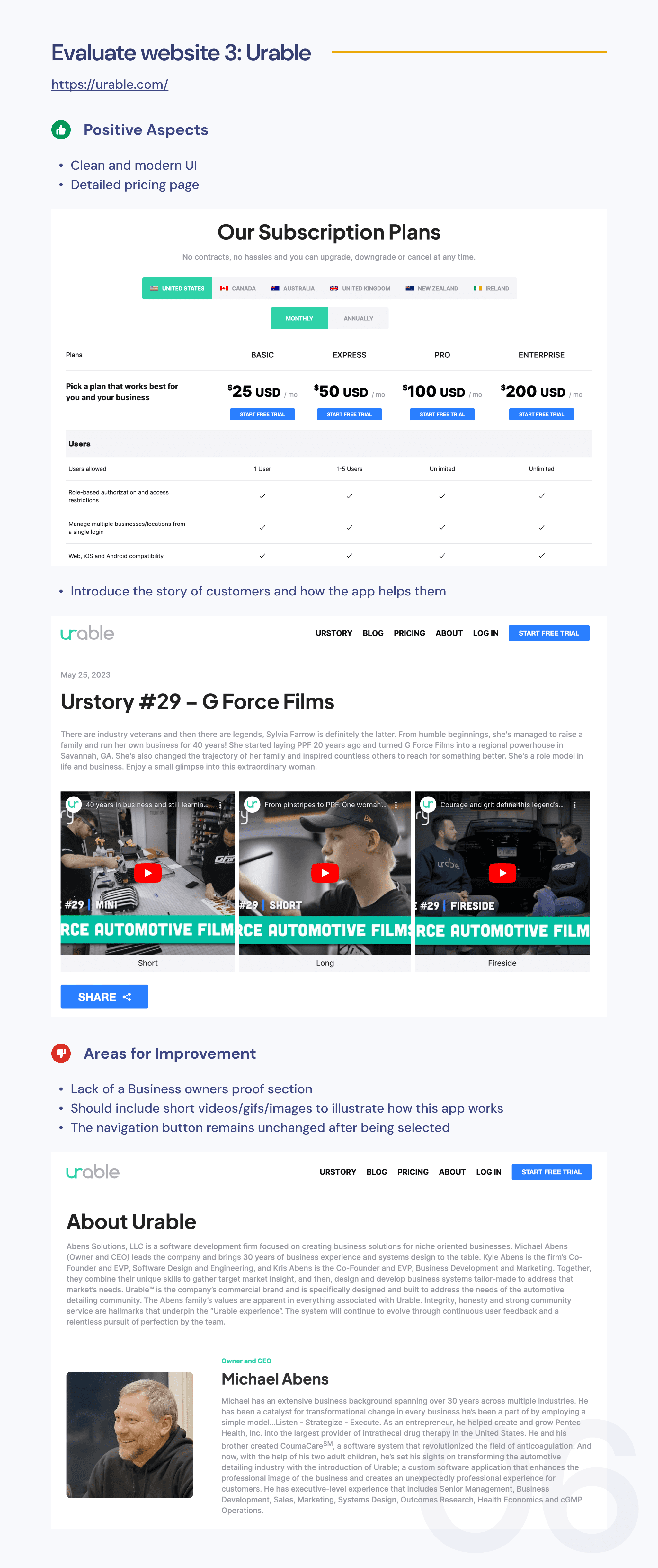Open ABOUT in the About Urable page nav
This screenshot has width=658, height=1568.
pyautogui.click(x=452, y=1172)
